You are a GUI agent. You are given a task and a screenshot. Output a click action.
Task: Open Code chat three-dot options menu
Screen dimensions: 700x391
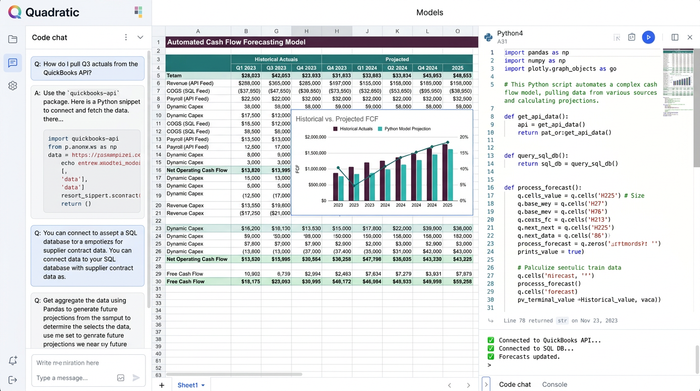(x=126, y=37)
